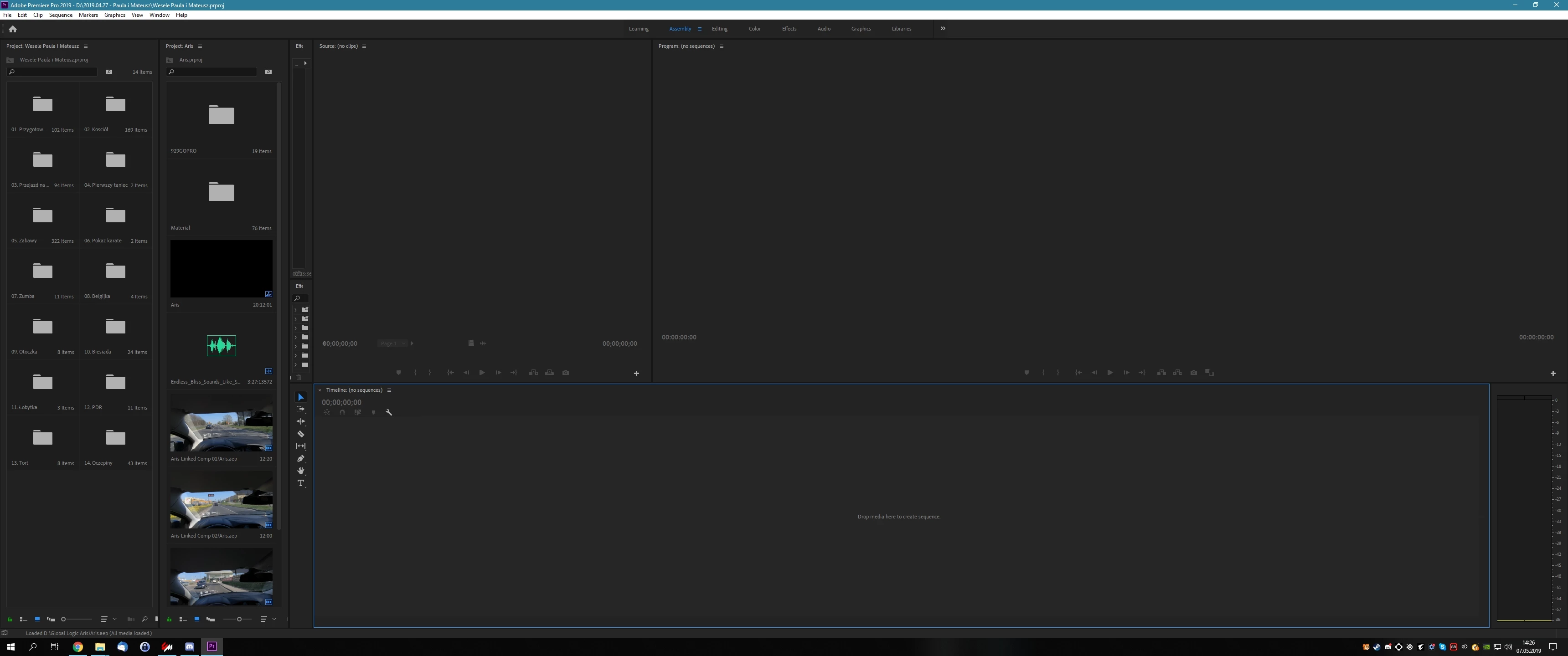Viewport: 1568px width, 656px height.
Task: Show more workspaces with double chevron
Action: click(943, 29)
